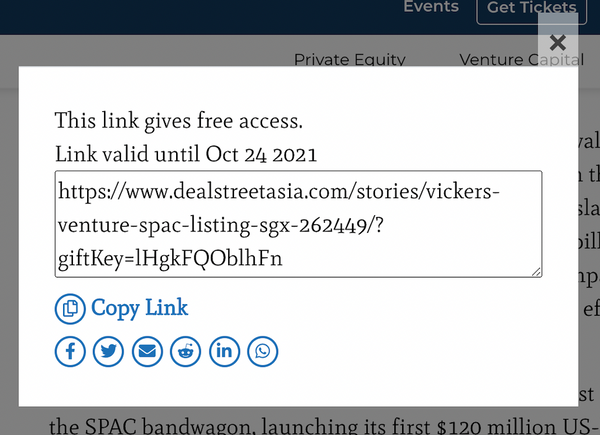Click the Copy Link text
The image size is (600, 435).
(140, 308)
